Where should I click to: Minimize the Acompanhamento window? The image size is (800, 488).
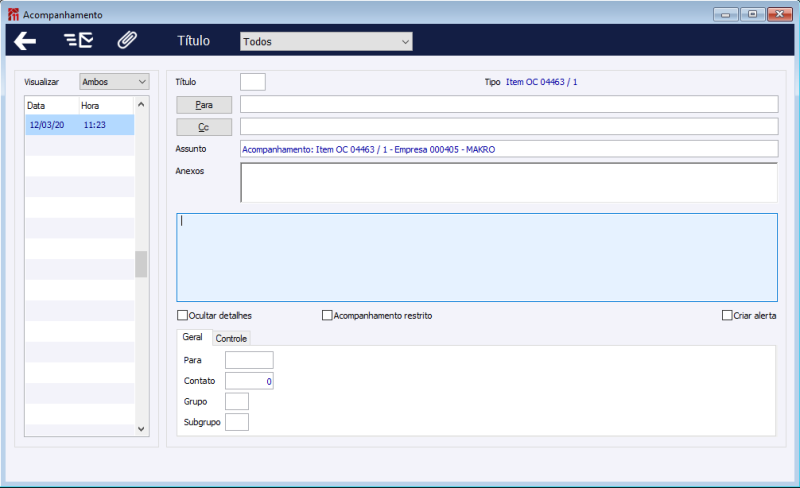pyautogui.click(x=725, y=14)
